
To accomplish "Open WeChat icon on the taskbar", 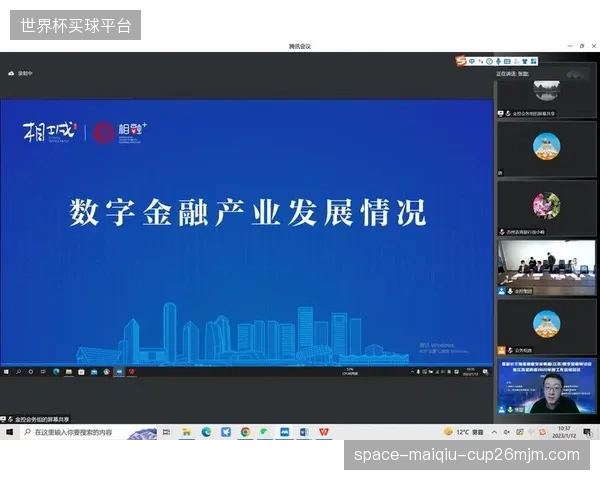I will tap(264, 432).
